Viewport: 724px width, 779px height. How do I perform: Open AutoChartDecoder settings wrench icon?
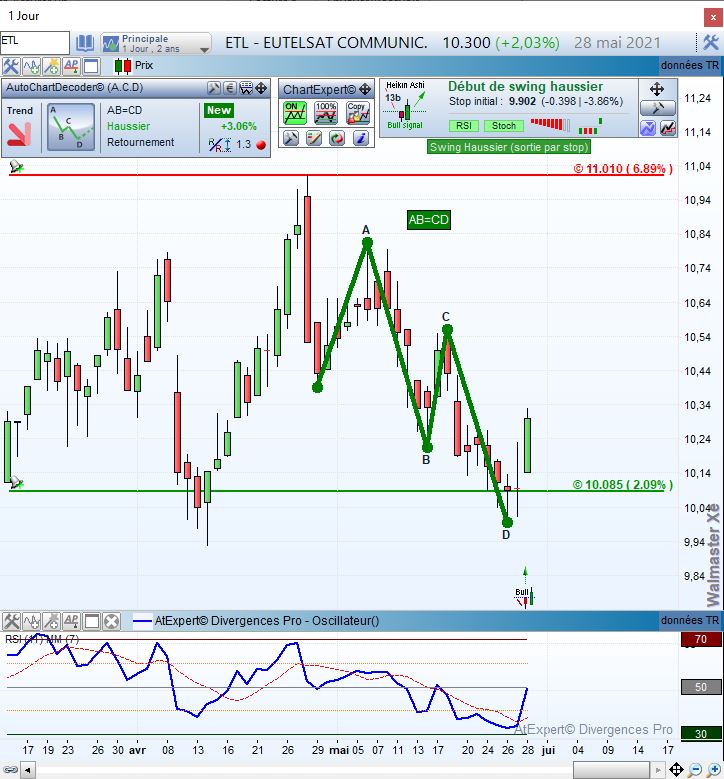click(x=214, y=88)
